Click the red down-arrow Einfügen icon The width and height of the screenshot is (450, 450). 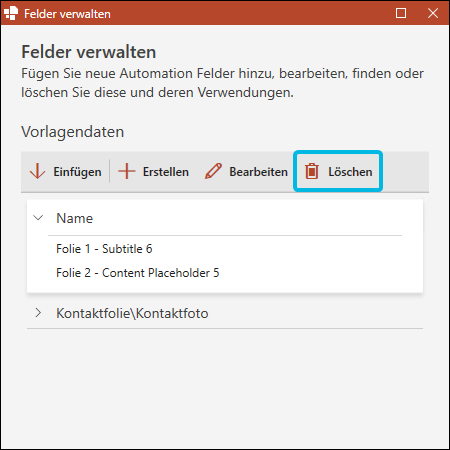point(37,172)
